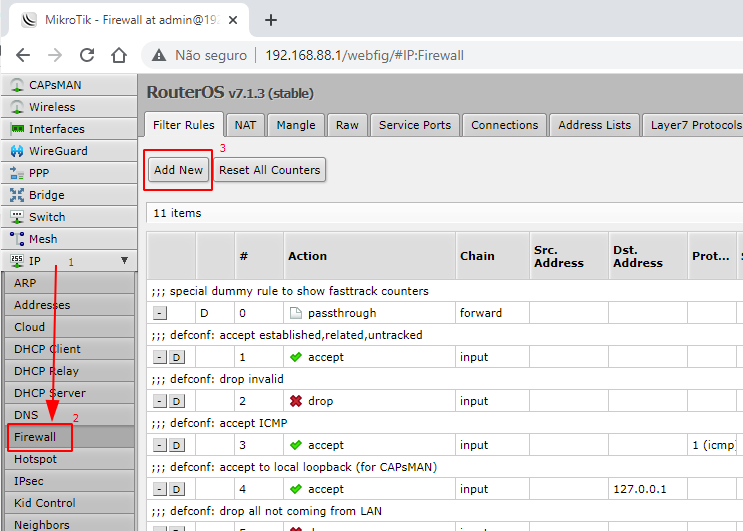
Task: Reload the webfig page
Action: click(x=87, y=55)
